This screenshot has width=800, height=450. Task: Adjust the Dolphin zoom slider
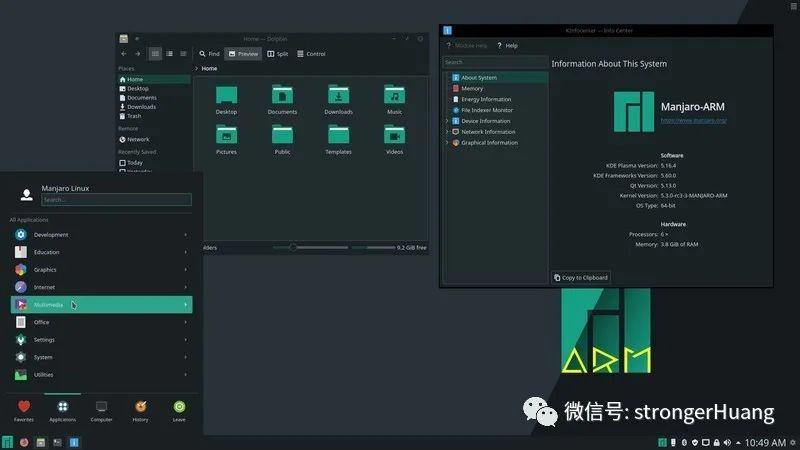tap(310, 247)
